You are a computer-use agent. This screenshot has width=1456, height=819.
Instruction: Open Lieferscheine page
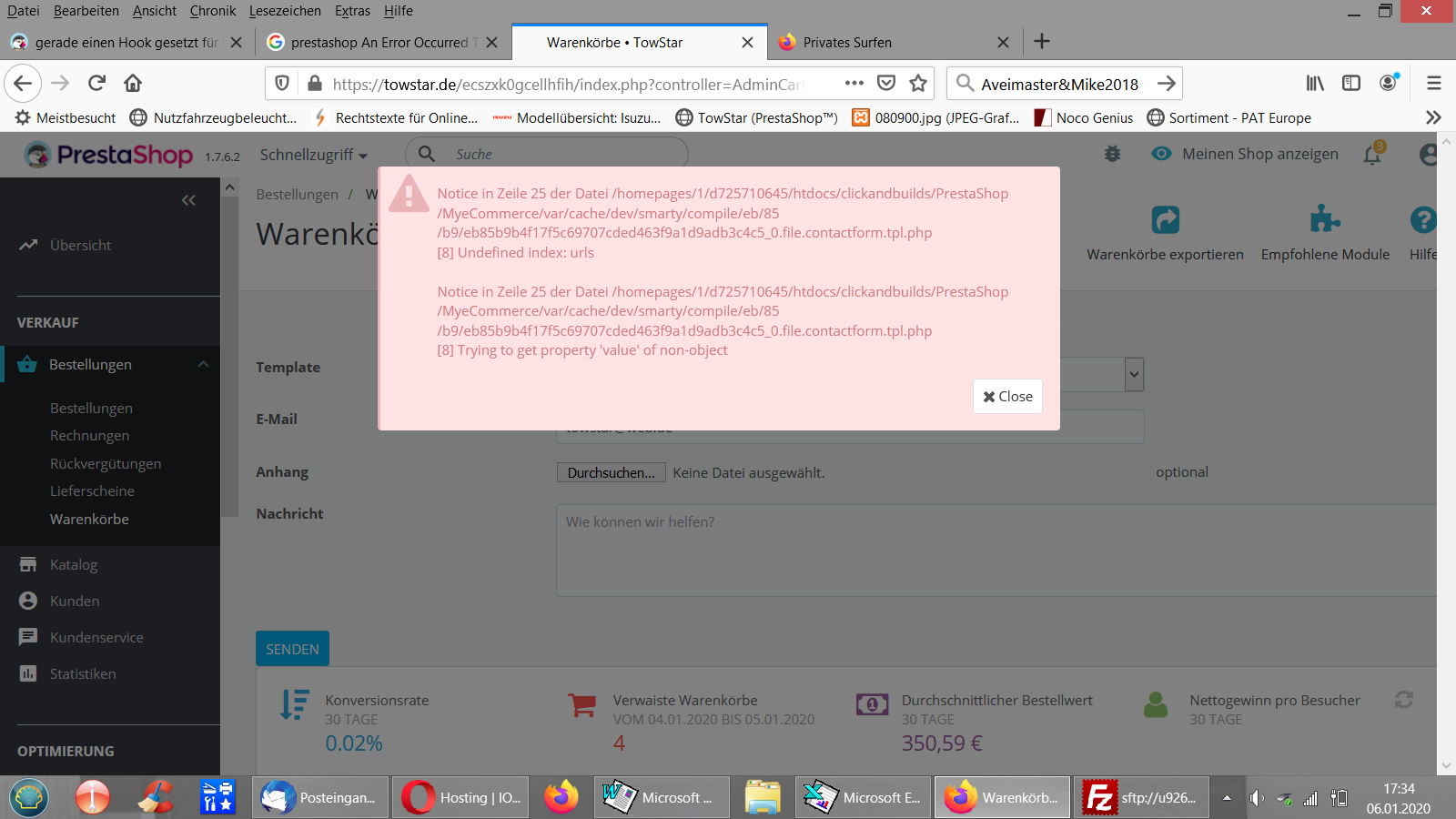tap(92, 491)
